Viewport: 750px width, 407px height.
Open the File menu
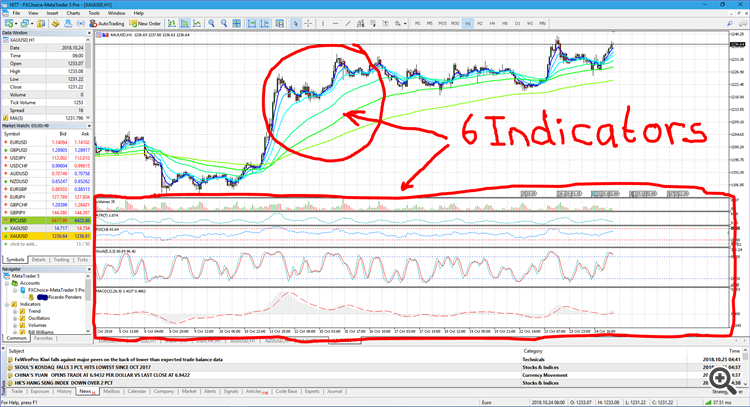tap(16, 13)
